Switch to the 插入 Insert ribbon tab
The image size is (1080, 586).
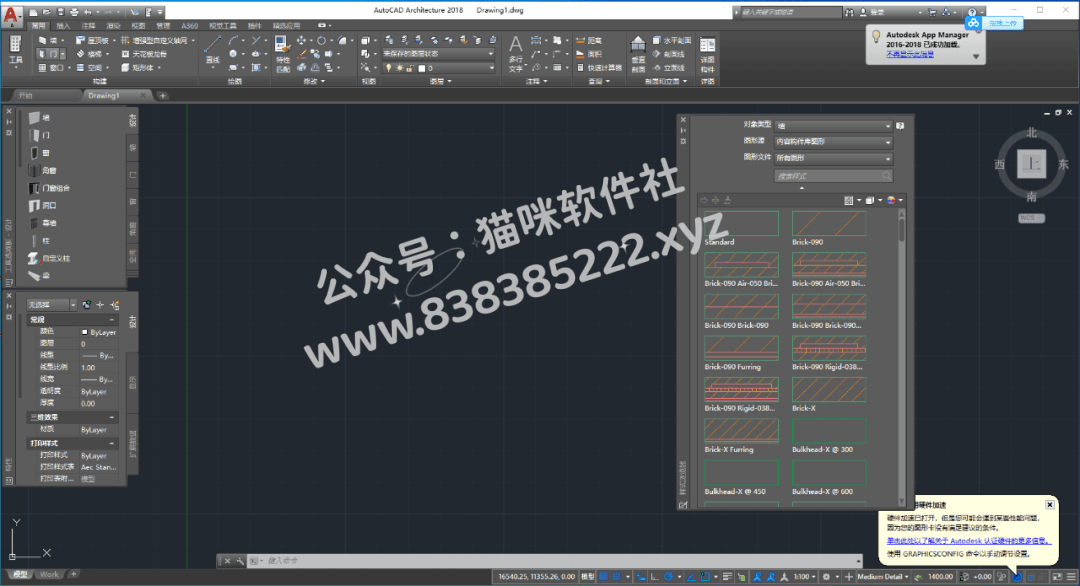63,26
